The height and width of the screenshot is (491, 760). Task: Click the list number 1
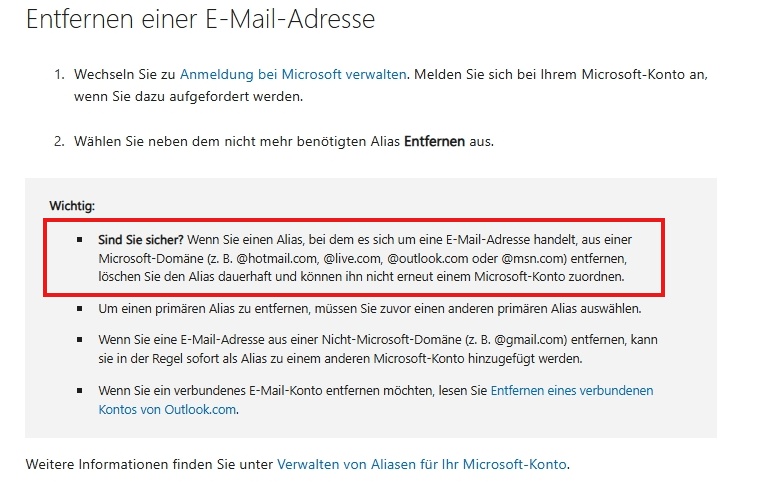[59, 75]
